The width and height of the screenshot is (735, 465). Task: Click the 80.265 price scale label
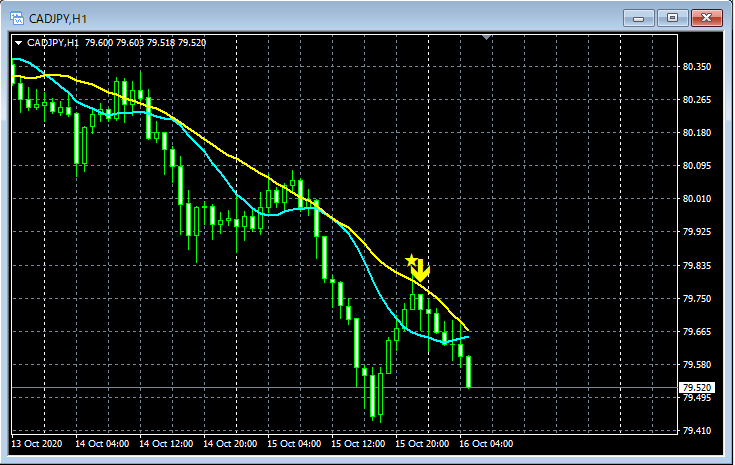(x=697, y=99)
